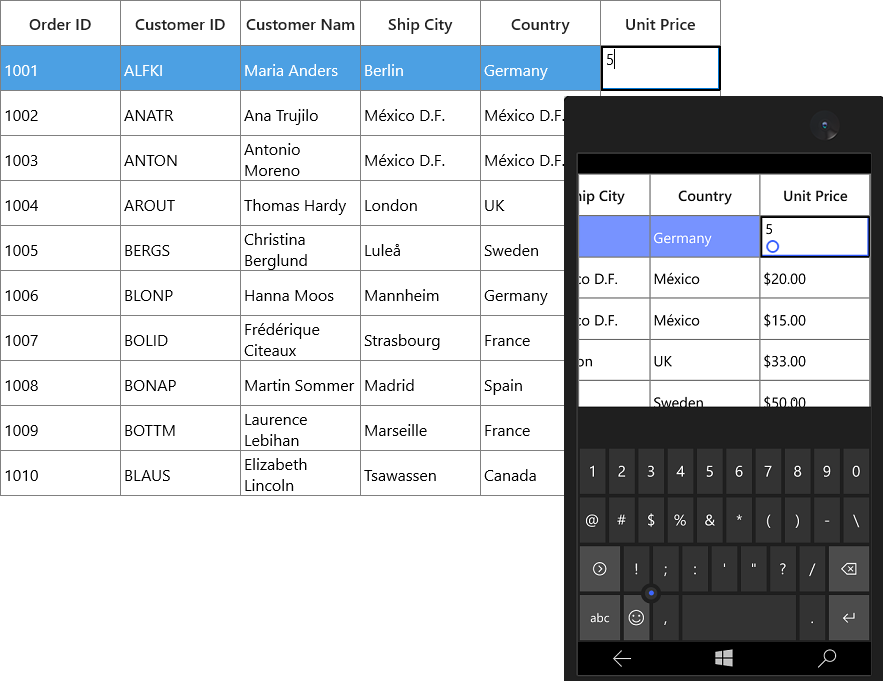Tap the period key next to Enter

(x=812, y=618)
